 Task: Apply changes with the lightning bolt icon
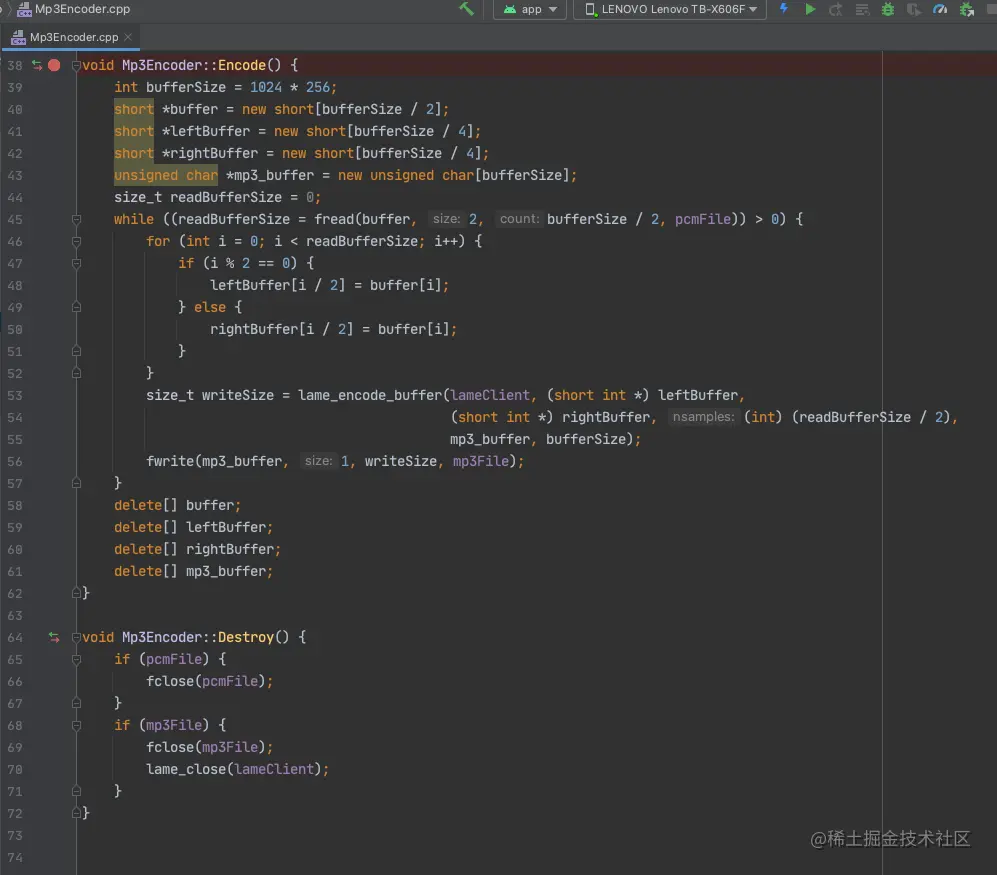784,9
